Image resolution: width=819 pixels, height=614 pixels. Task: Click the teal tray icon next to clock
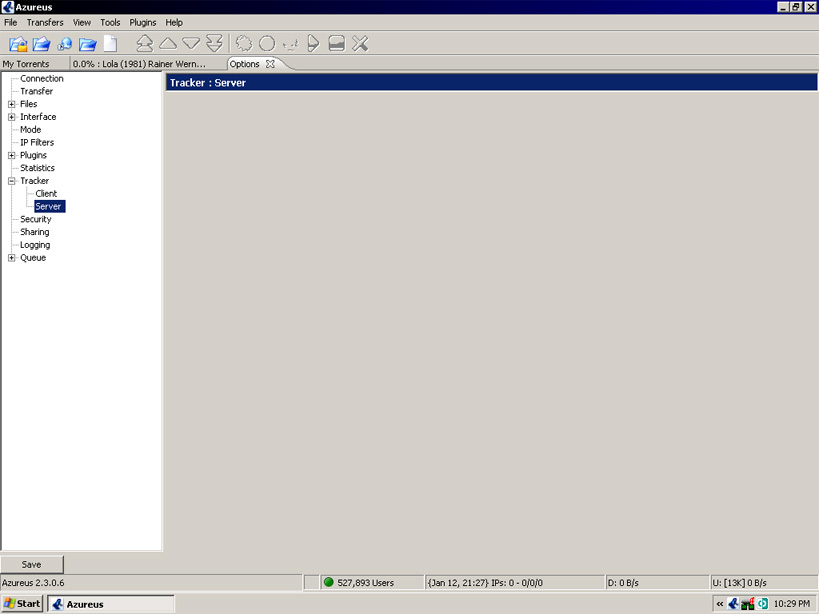coord(763,604)
